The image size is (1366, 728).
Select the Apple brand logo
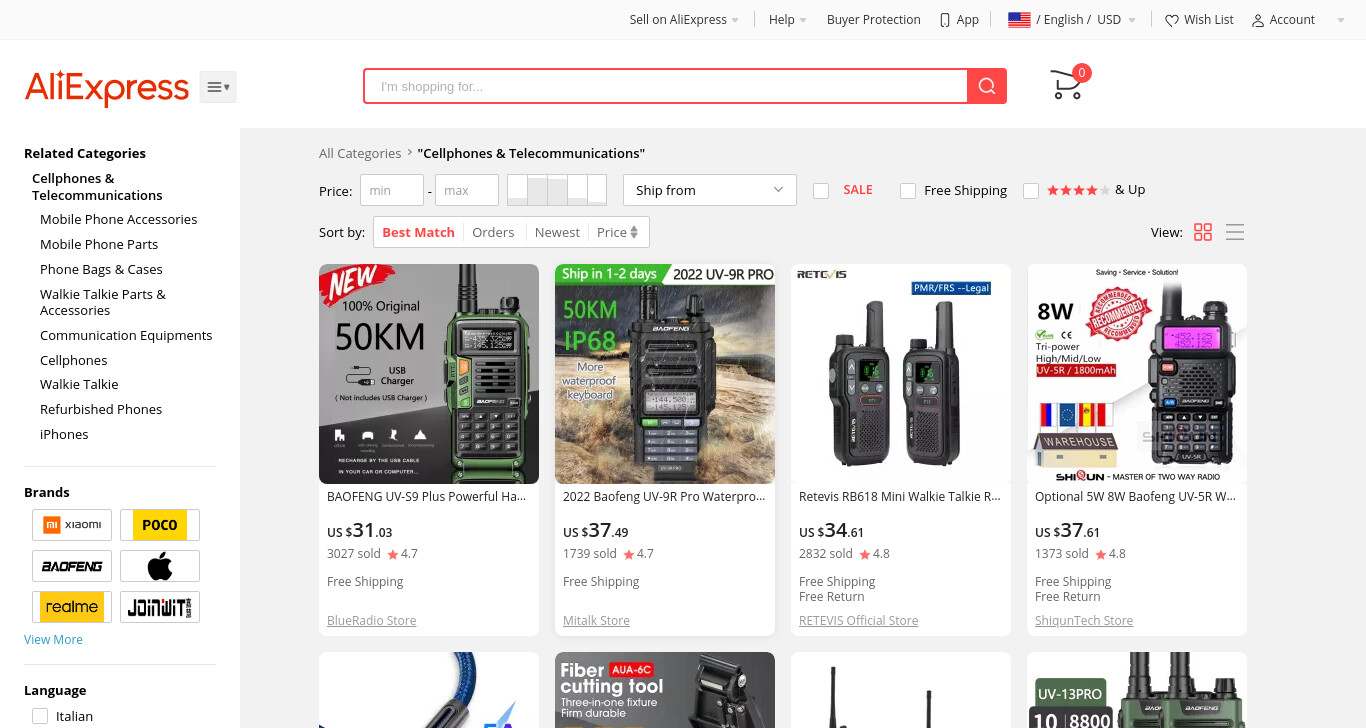(160, 566)
